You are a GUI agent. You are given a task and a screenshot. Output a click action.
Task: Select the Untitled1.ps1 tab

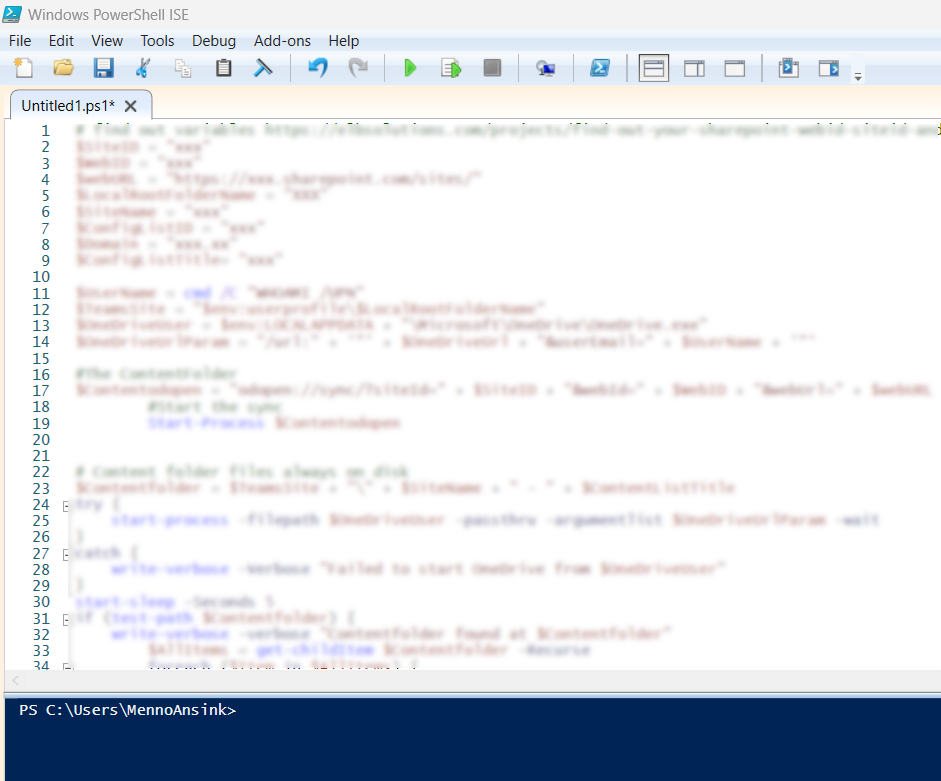tap(68, 106)
